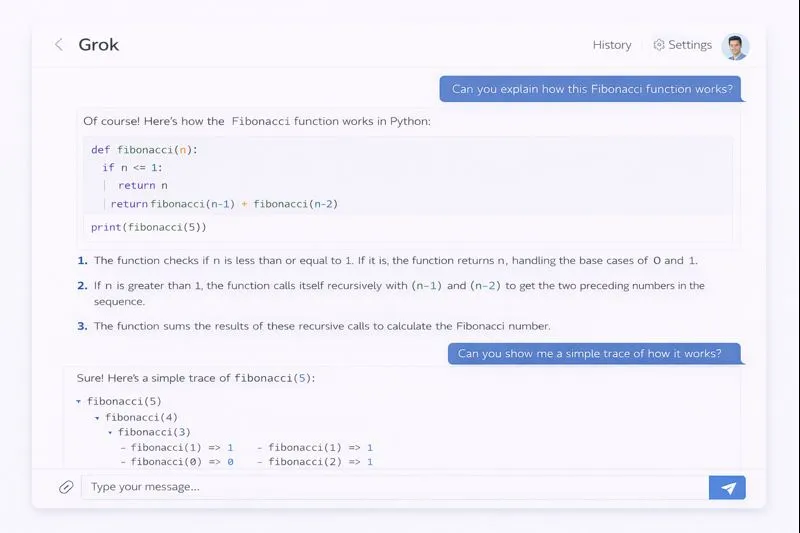Open the History link
Viewport: 800px width, 533px height.
point(612,45)
